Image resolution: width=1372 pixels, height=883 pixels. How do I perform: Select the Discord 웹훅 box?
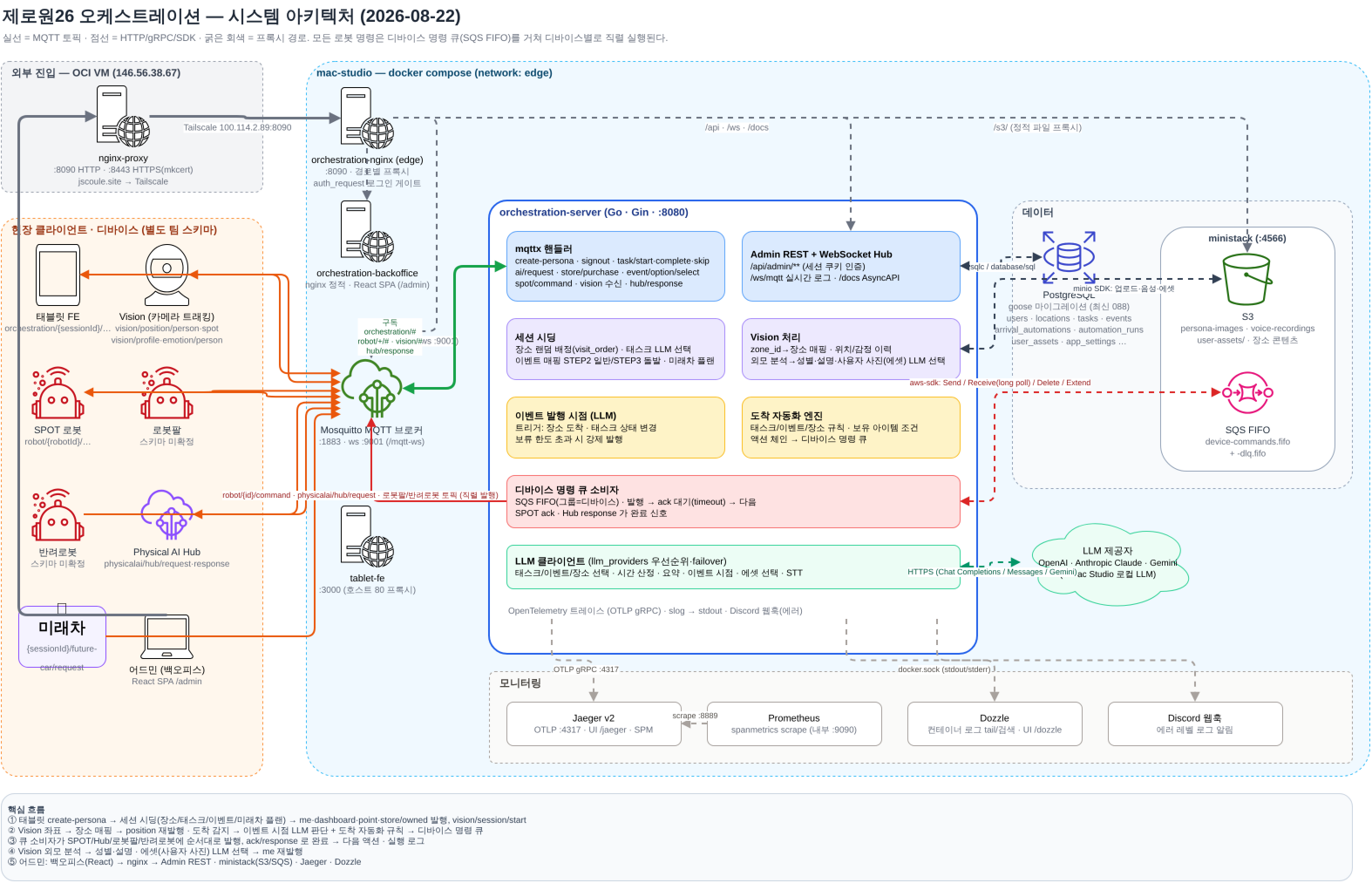[x=1195, y=723]
